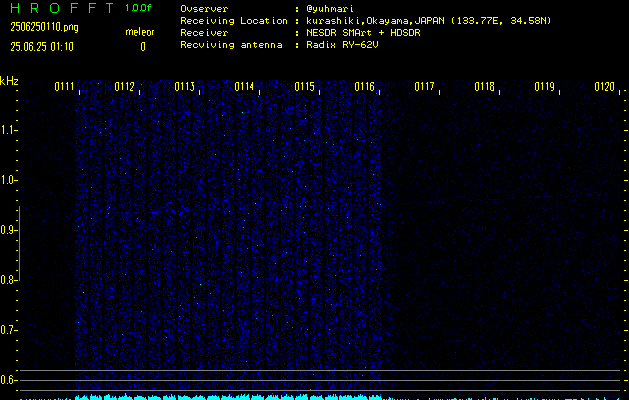Click the Ovserver label
Viewport: 629px width, 400px height.
point(204,9)
